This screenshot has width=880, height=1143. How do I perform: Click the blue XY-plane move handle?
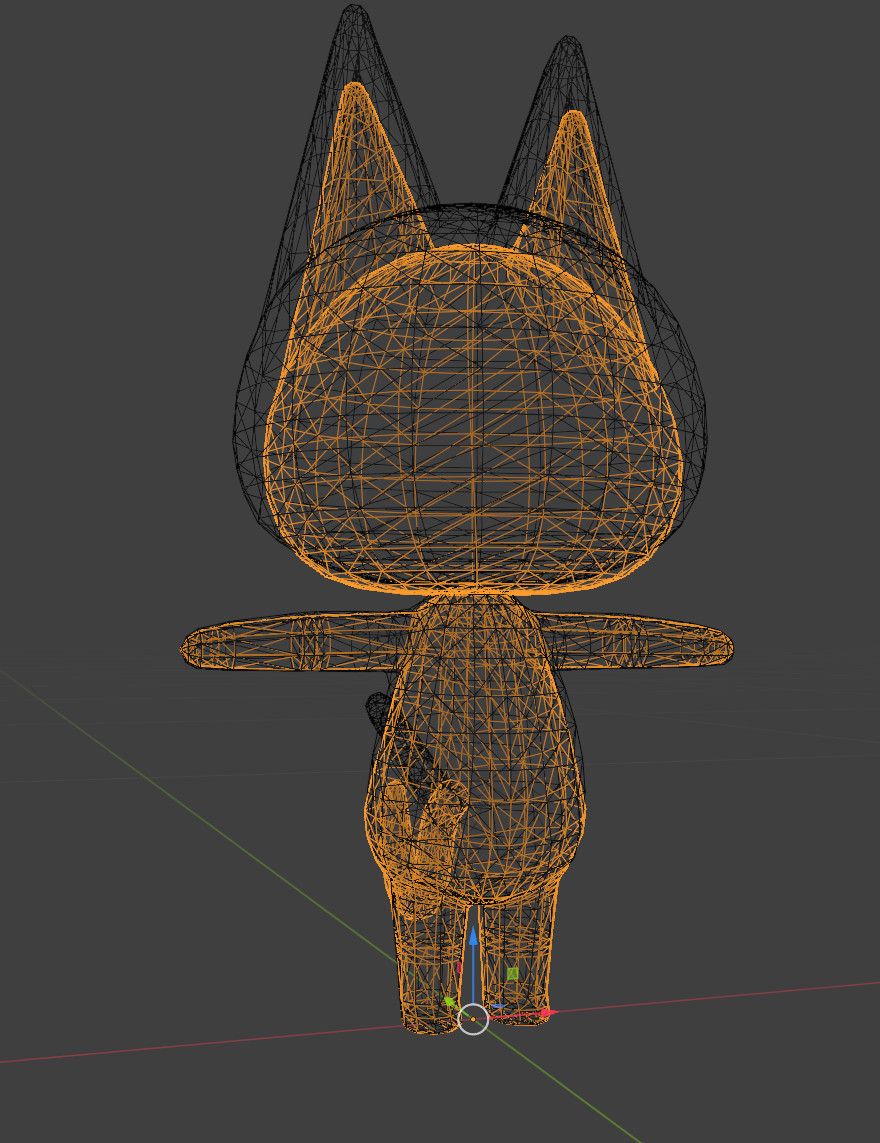coord(498,1006)
